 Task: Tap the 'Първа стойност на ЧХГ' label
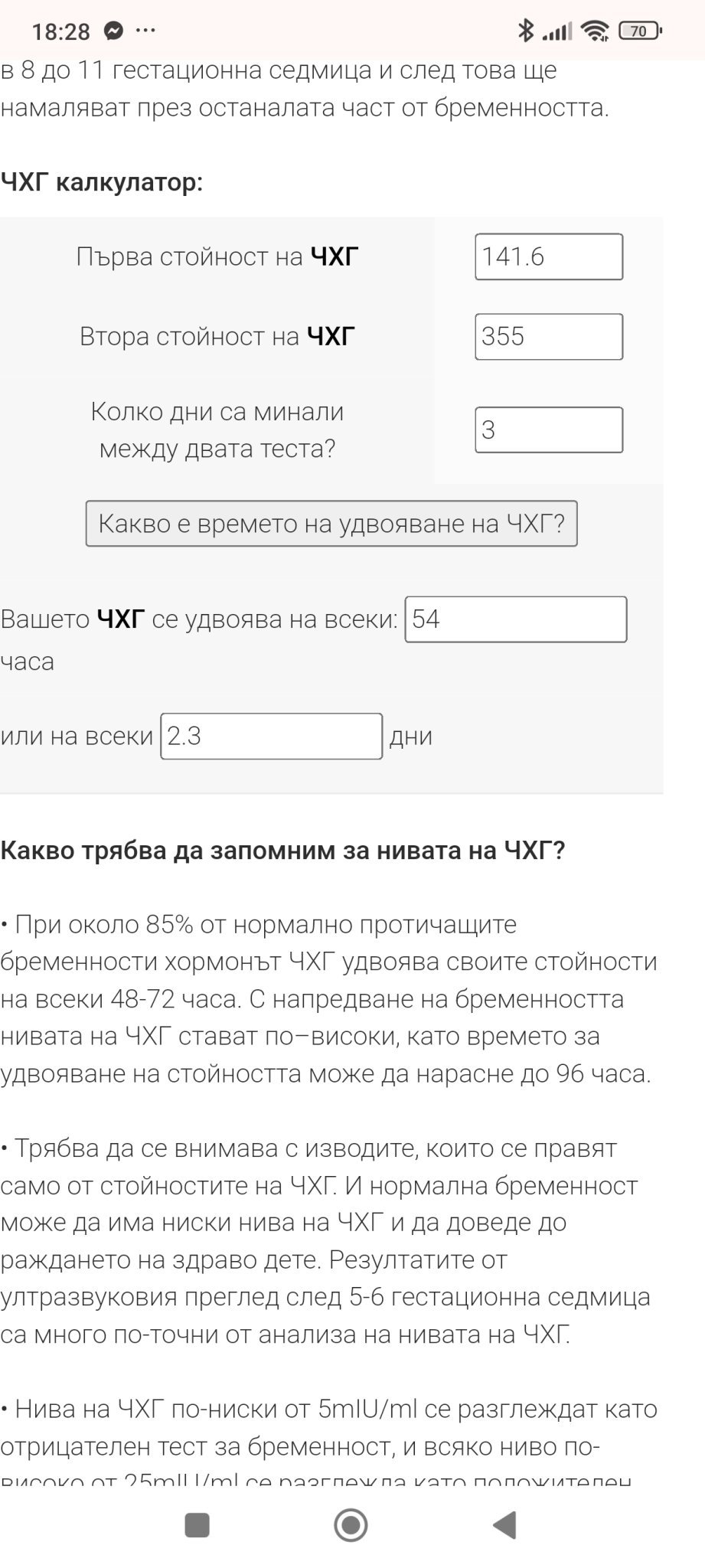coord(217,256)
